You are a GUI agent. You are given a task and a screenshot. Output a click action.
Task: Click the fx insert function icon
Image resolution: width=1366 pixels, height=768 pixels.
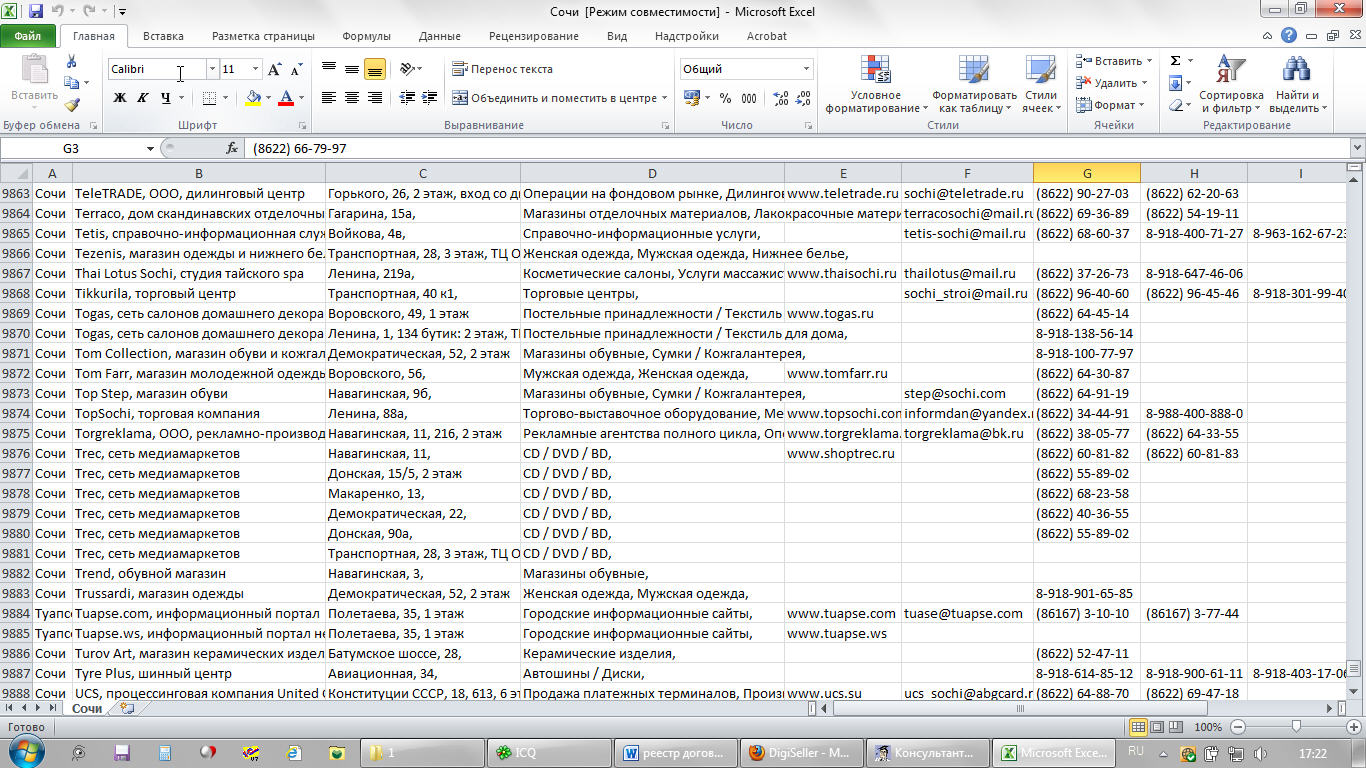point(232,148)
